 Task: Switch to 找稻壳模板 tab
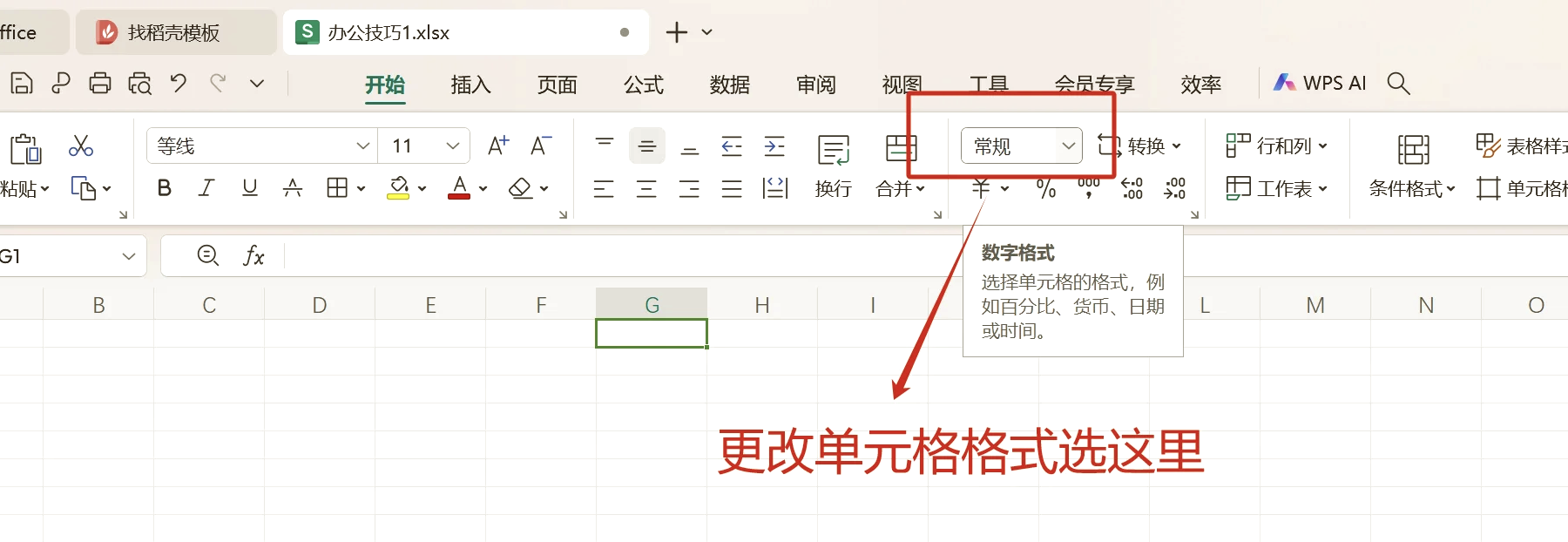pos(174,33)
